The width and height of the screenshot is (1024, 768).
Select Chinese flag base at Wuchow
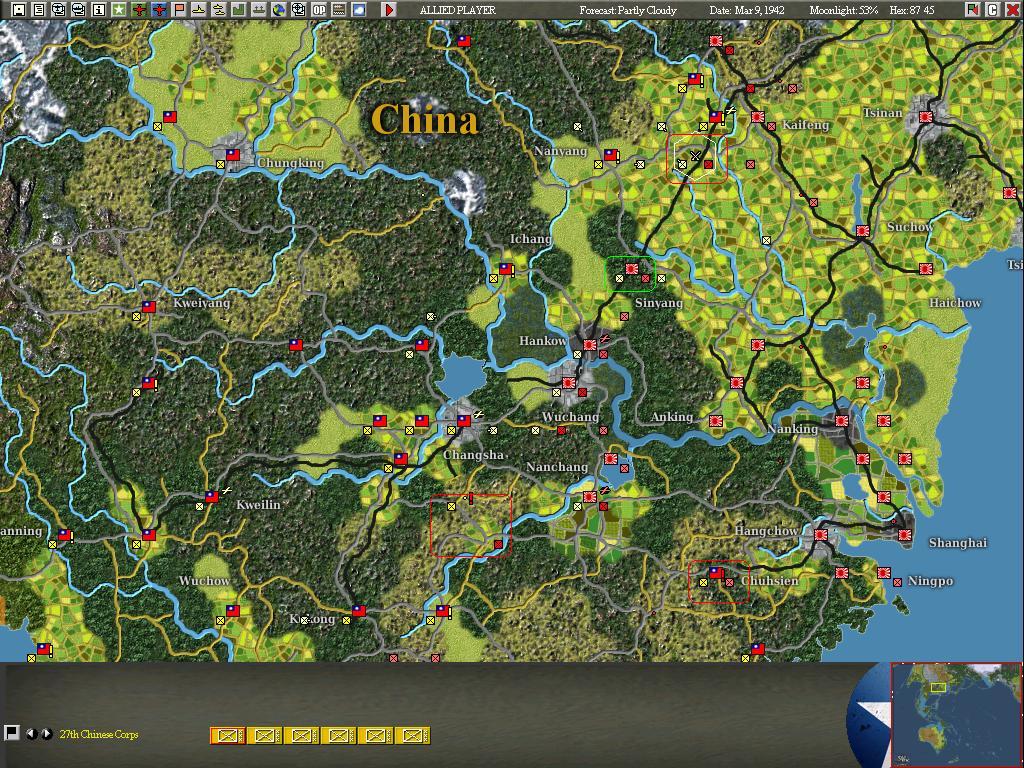[x=232, y=611]
